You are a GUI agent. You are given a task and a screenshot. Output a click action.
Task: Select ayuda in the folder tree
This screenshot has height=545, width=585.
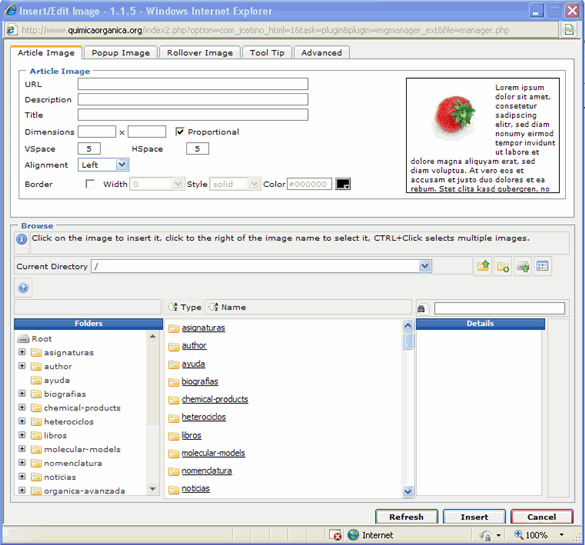[x=57, y=380]
